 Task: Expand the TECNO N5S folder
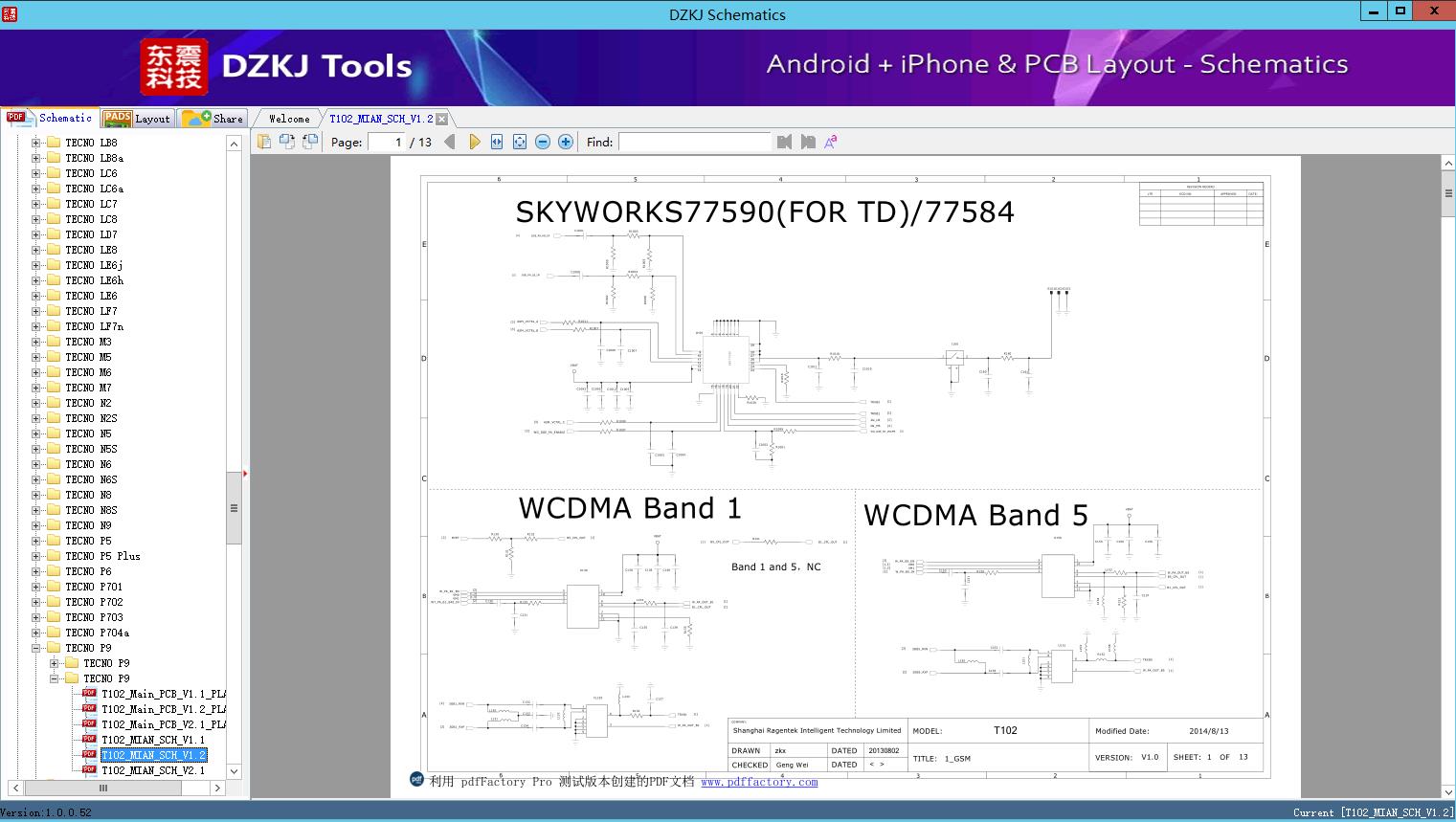(36, 449)
